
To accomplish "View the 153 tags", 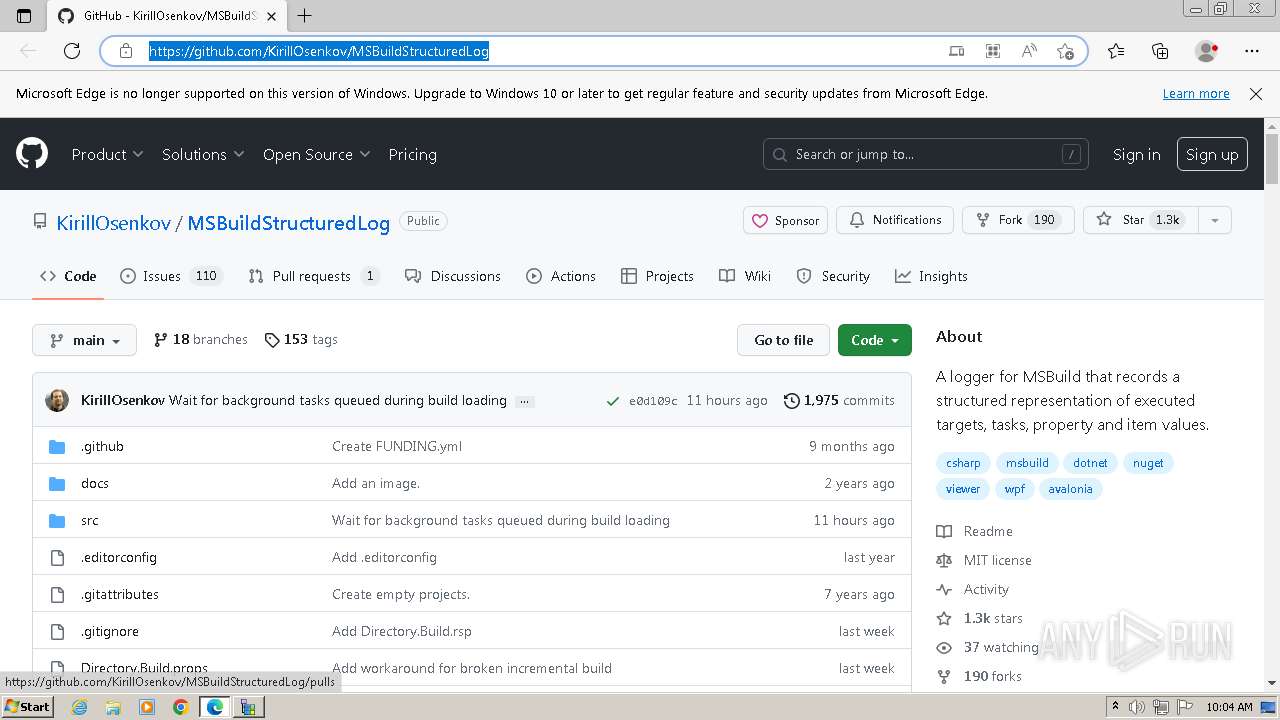I will 301,340.
